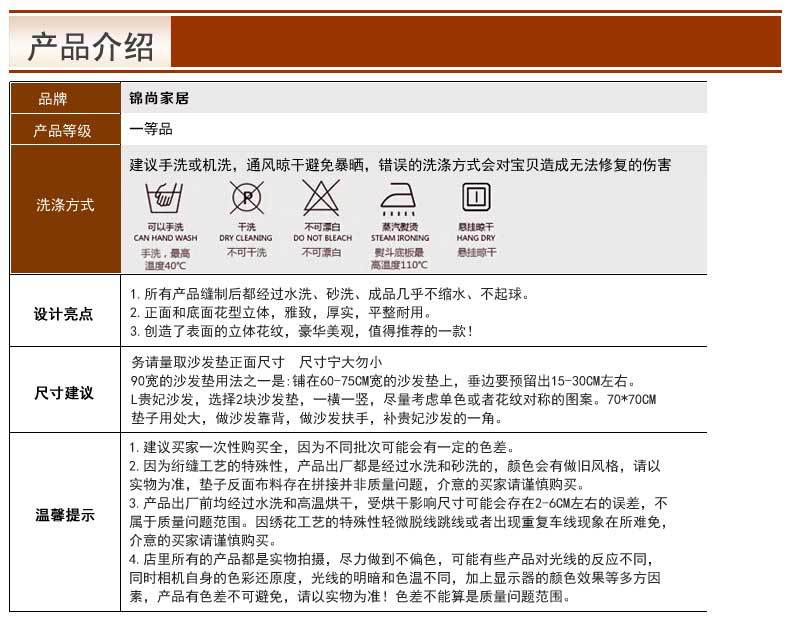Click the 设计亮点 row heading
Screen dimensions: 790x625
[x=65, y=313]
